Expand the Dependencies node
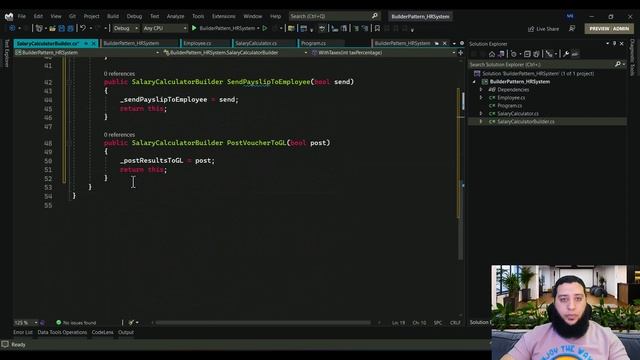The image size is (640, 360). point(481,90)
